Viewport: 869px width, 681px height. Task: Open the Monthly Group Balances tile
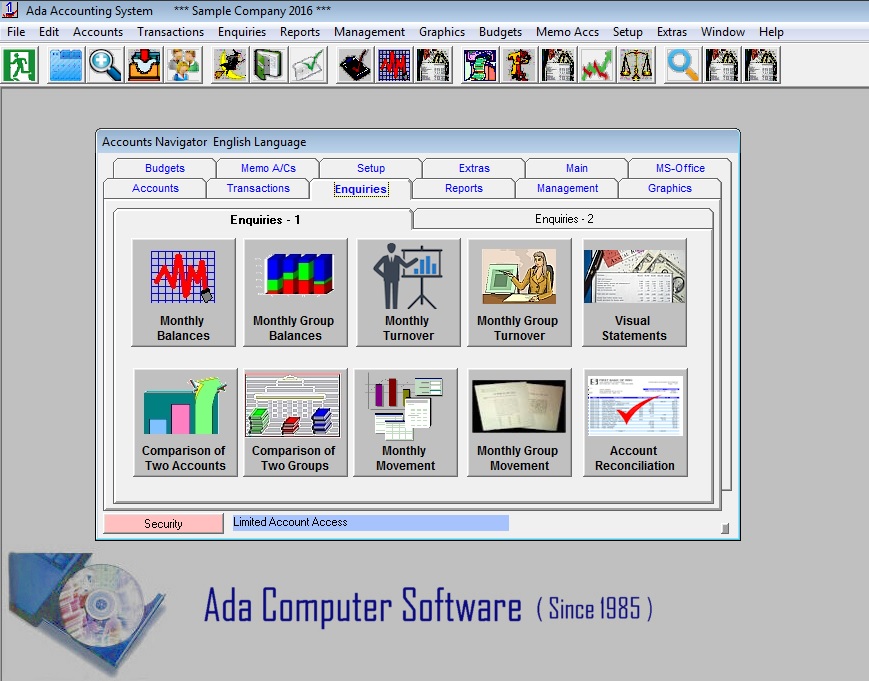(x=295, y=293)
